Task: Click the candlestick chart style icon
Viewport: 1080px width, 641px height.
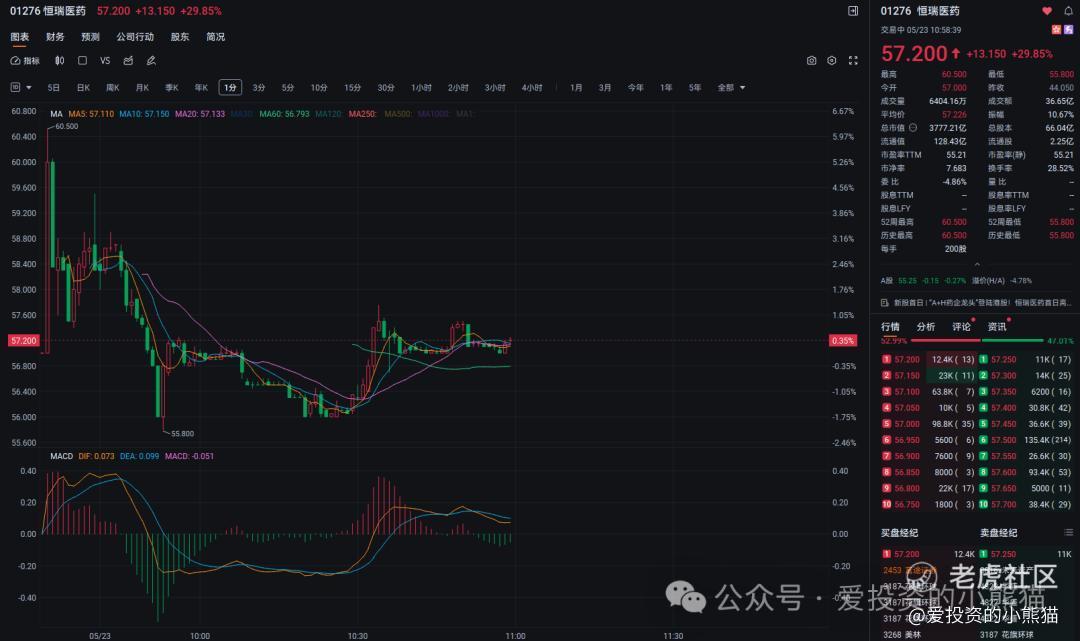Action: tap(59, 61)
